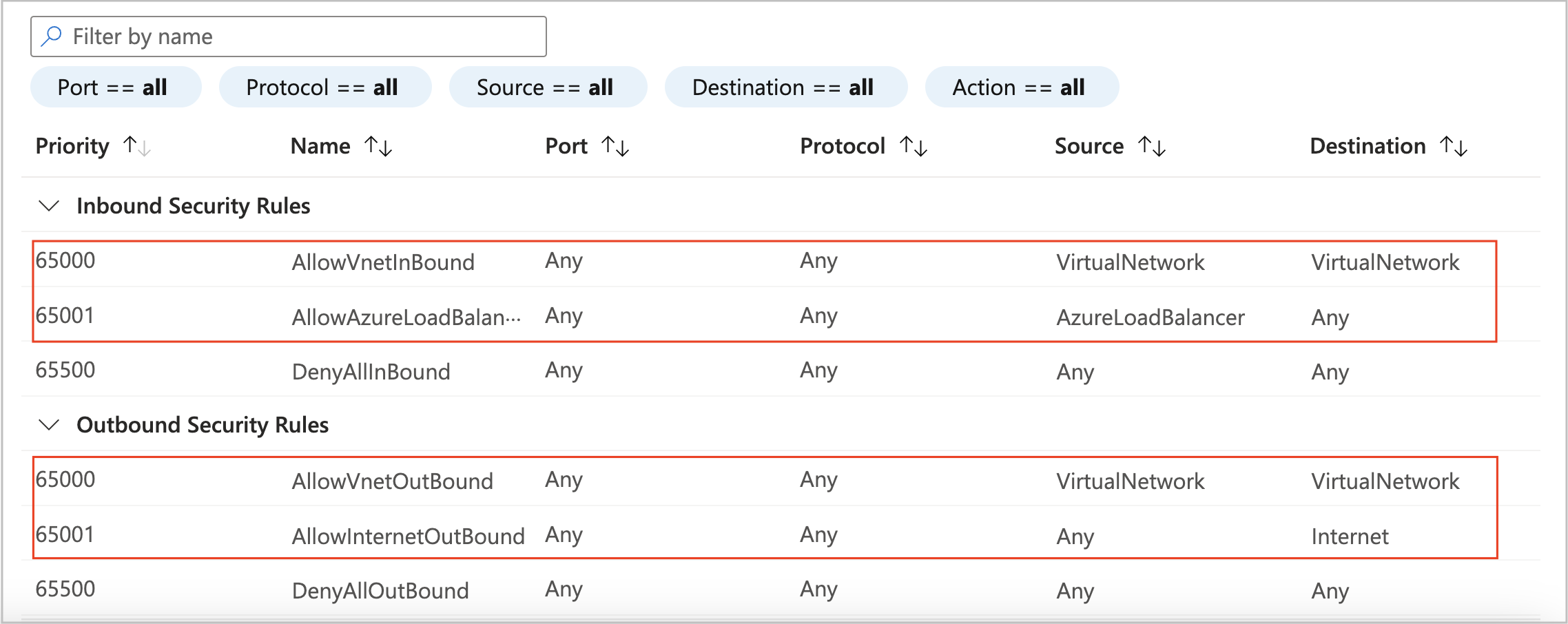Viewport: 1568px width, 624px height.
Task: Sort rules by the Port column arrows
Action: click(x=616, y=145)
